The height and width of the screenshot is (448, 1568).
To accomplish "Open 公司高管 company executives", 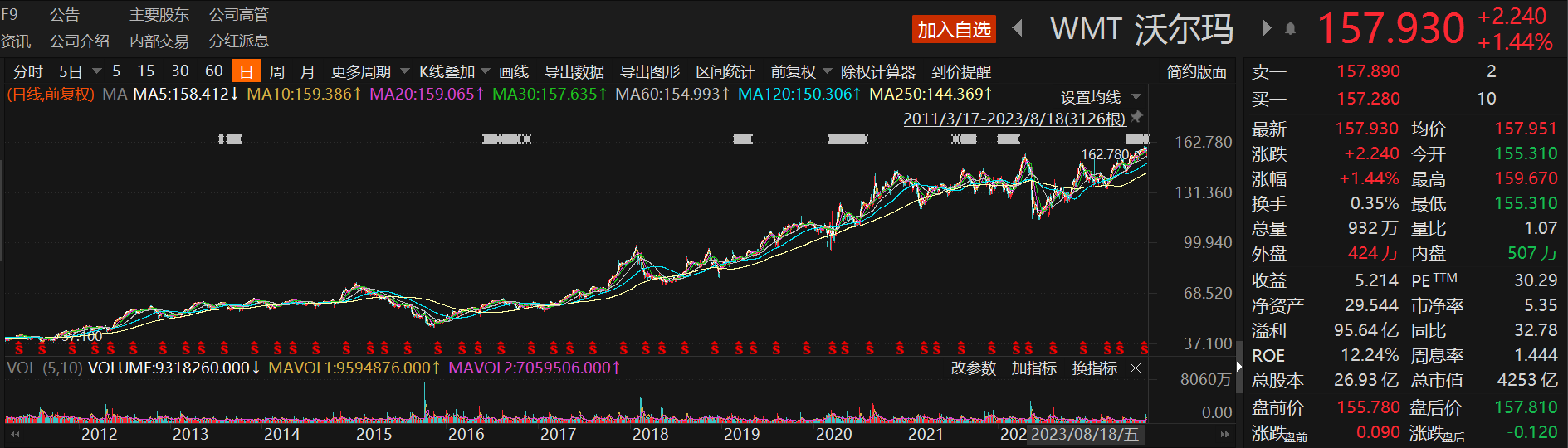I will pyautogui.click(x=239, y=14).
